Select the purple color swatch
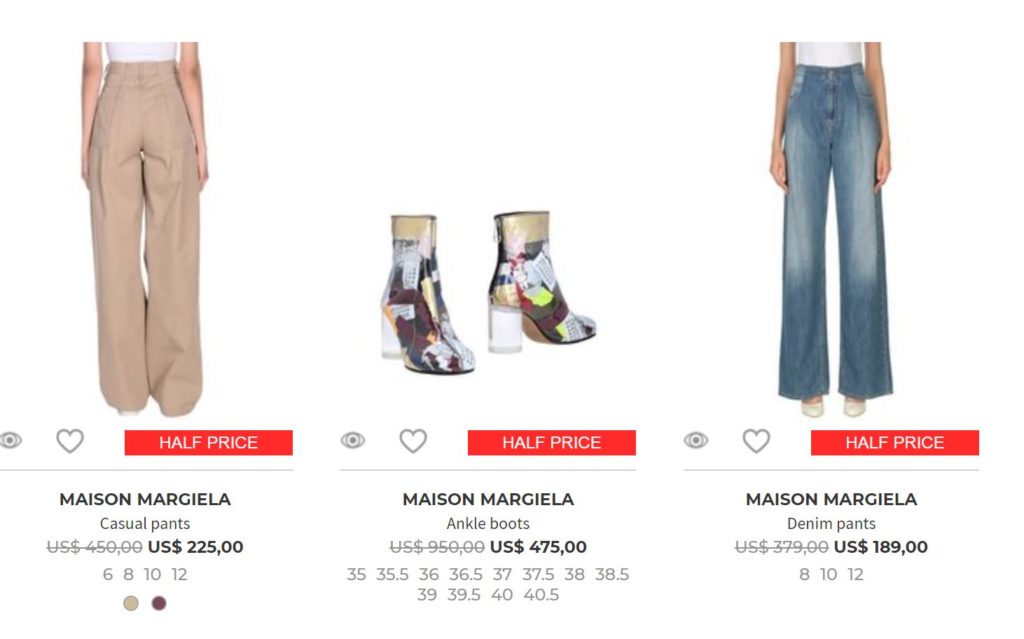This screenshot has width=1024, height=639. [159, 603]
